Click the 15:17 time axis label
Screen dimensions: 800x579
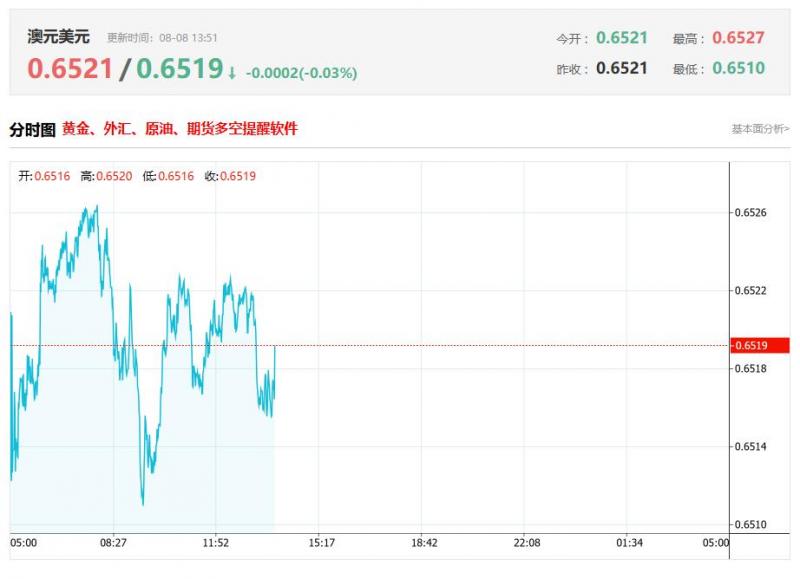[x=321, y=543]
